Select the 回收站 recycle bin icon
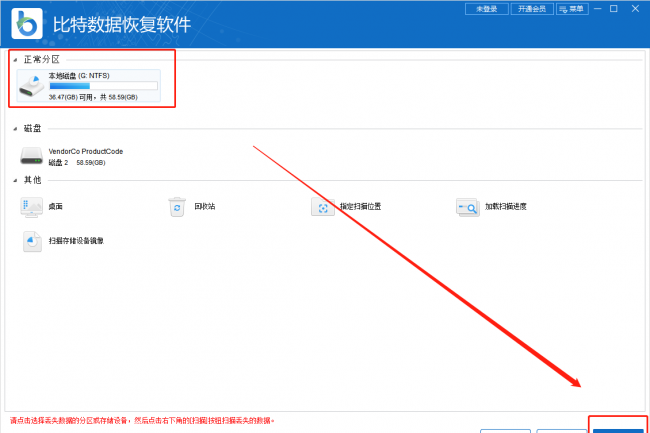This screenshot has height=433, width=650. click(177, 207)
